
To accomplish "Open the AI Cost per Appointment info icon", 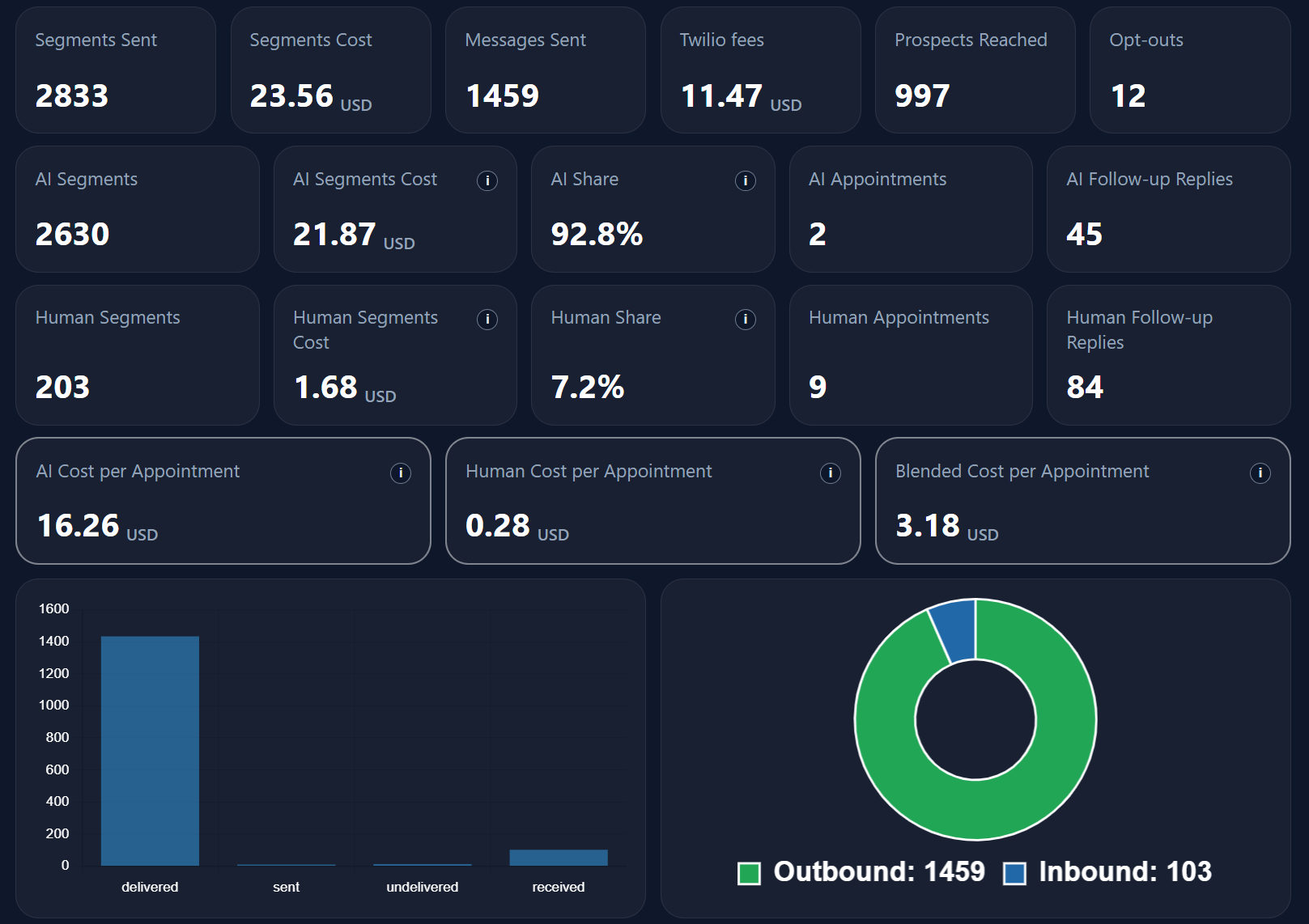I will coord(402,473).
